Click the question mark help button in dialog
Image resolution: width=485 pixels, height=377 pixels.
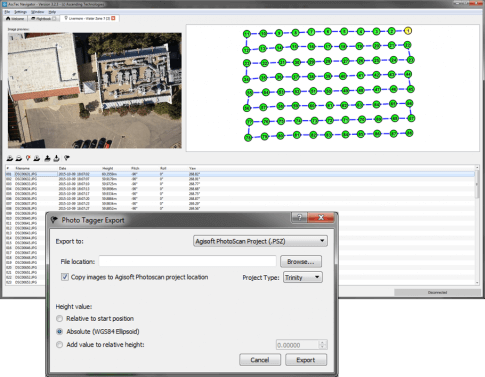299,217
